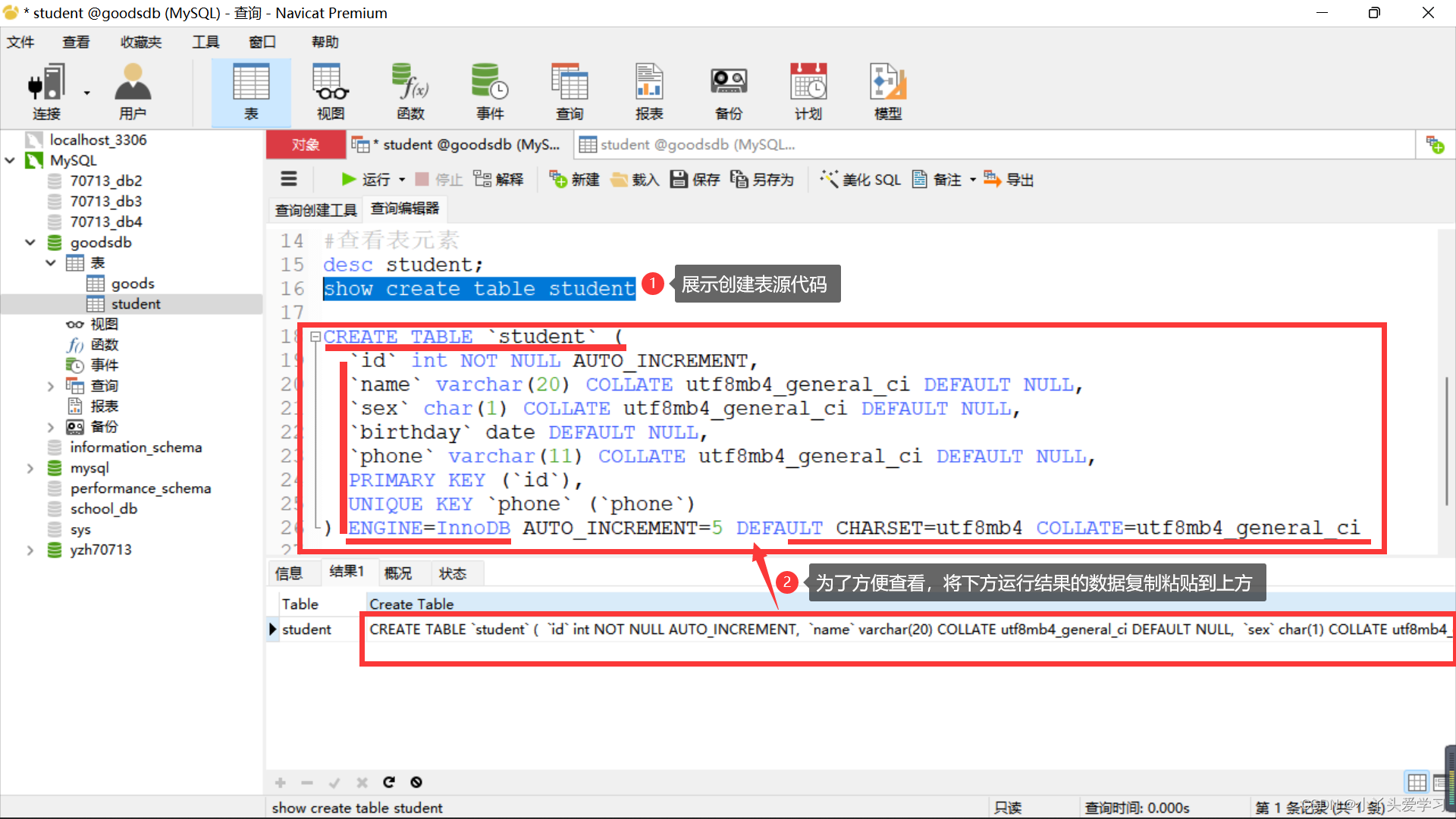The height and width of the screenshot is (819, 1456).
Task: Export results with 导出
Action: pyautogui.click(x=1009, y=180)
